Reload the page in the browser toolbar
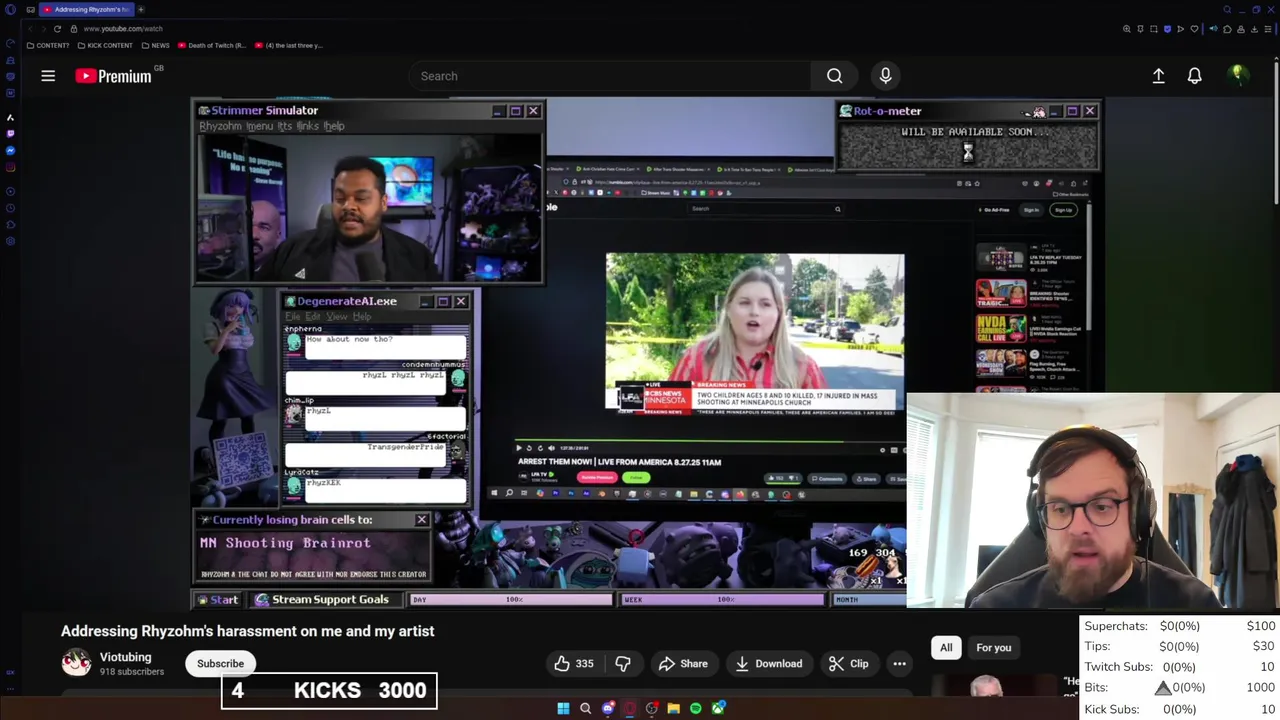 [57, 28]
